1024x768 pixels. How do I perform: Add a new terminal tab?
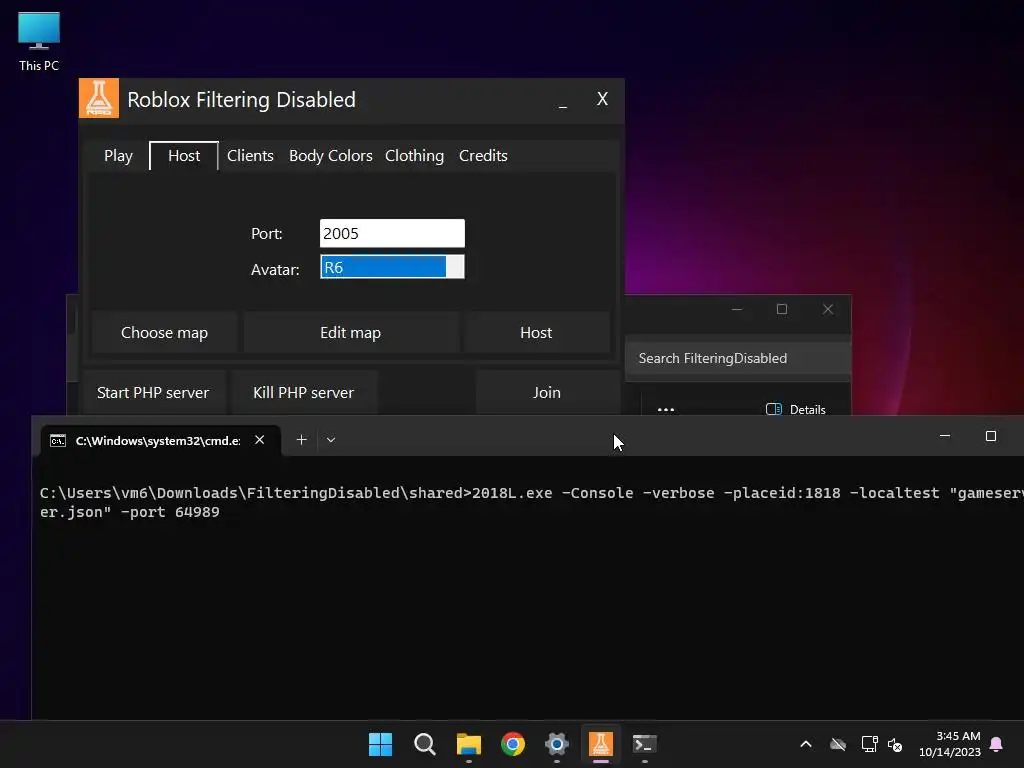[x=301, y=440]
